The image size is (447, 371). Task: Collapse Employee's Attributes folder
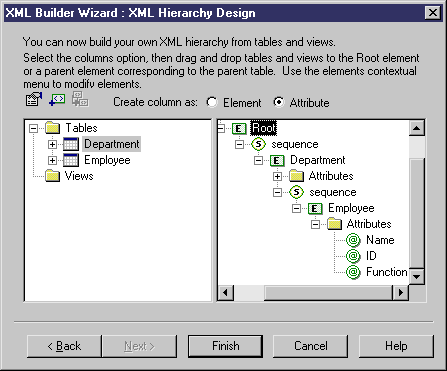pyautogui.click(x=315, y=224)
